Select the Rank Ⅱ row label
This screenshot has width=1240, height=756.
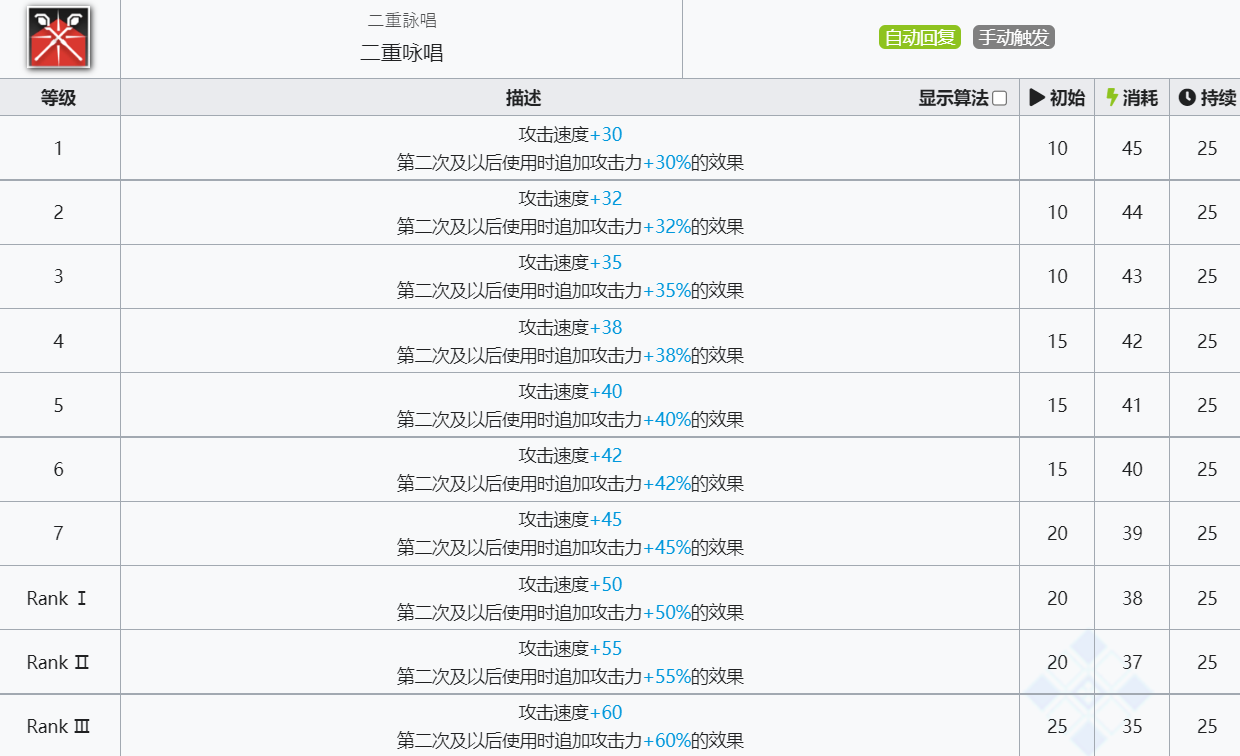59,662
